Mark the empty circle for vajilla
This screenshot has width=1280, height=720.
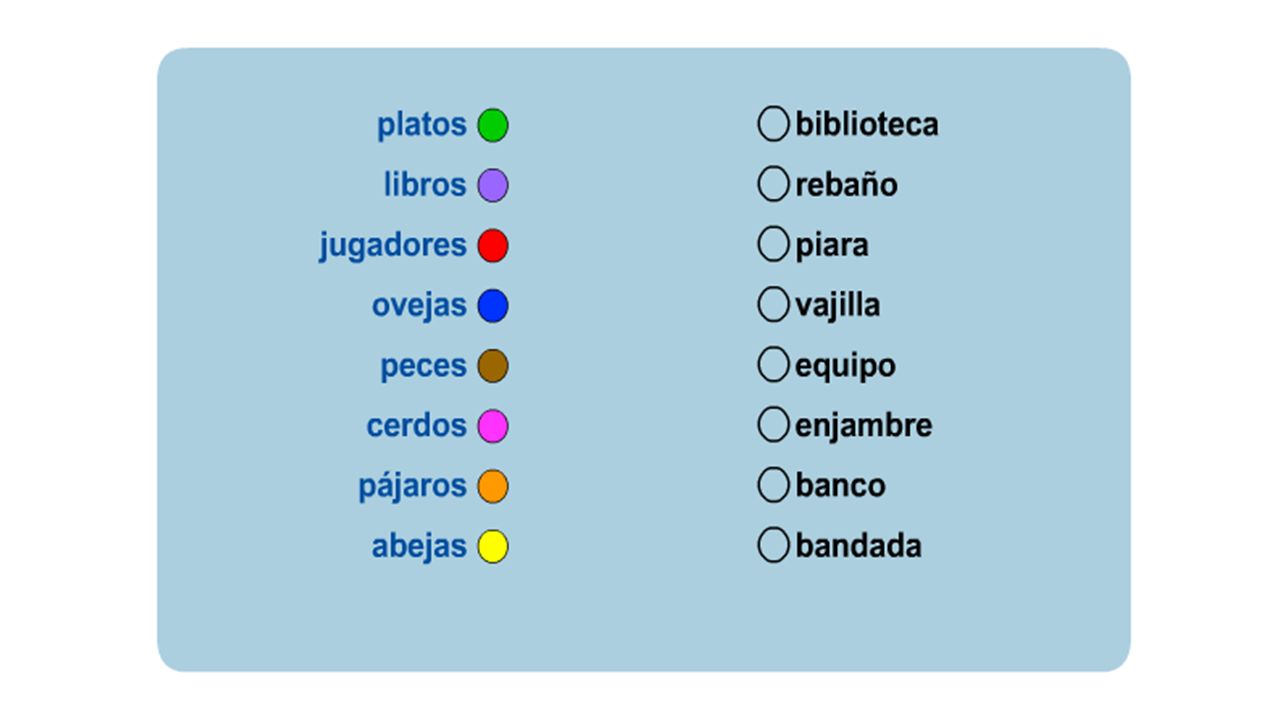click(x=773, y=305)
